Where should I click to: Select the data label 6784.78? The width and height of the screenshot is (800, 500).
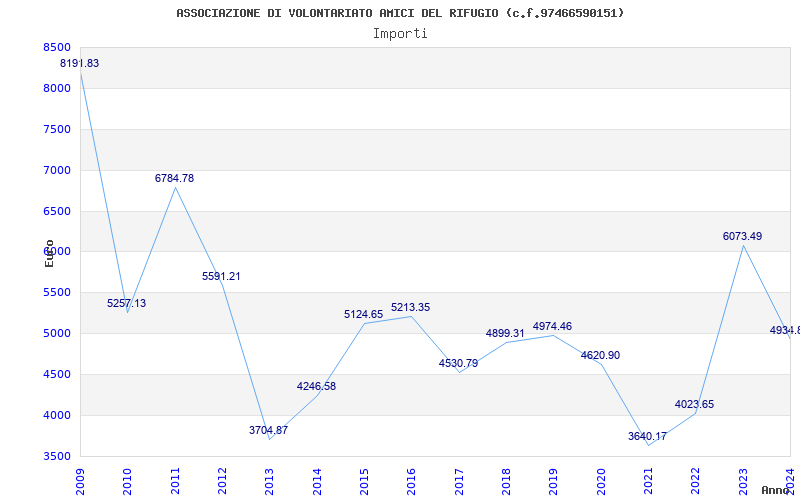174,179
